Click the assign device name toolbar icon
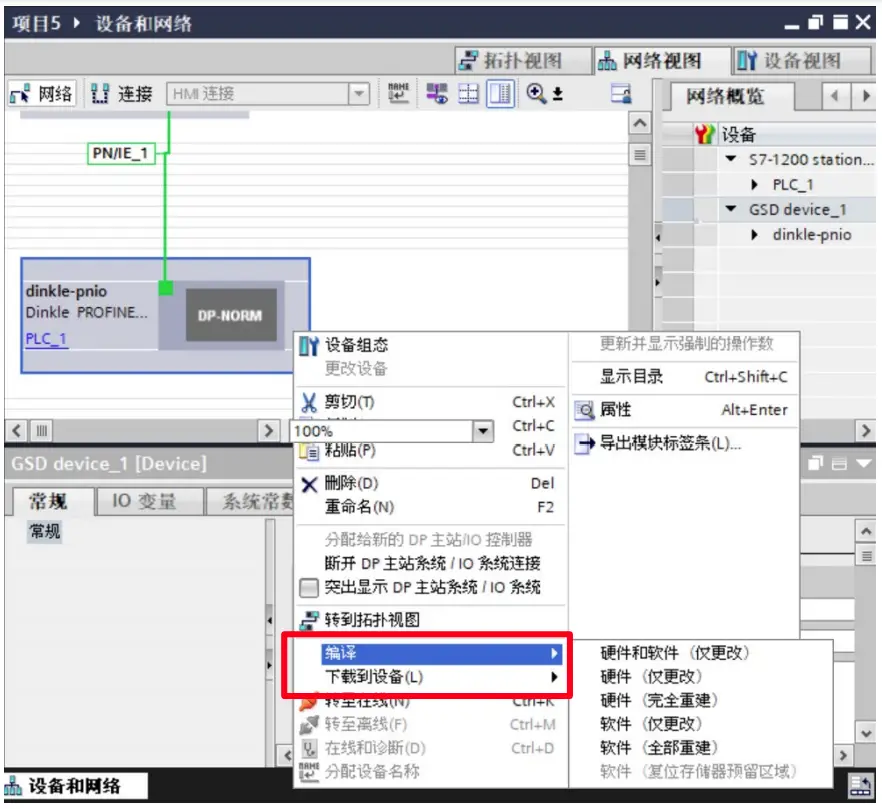882x809 pixels. coord(398,93)
